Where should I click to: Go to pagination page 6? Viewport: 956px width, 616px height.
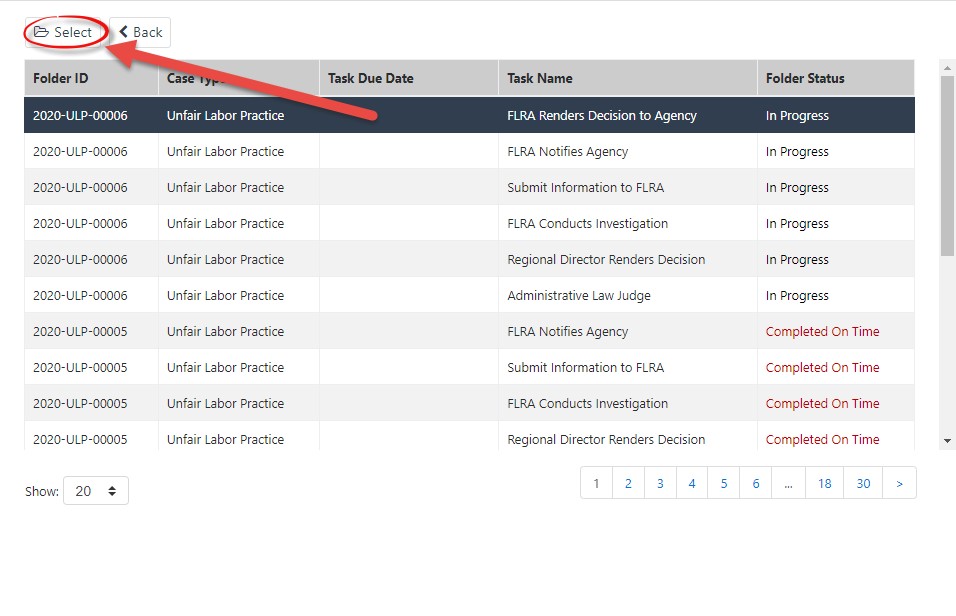pos(755,483)
